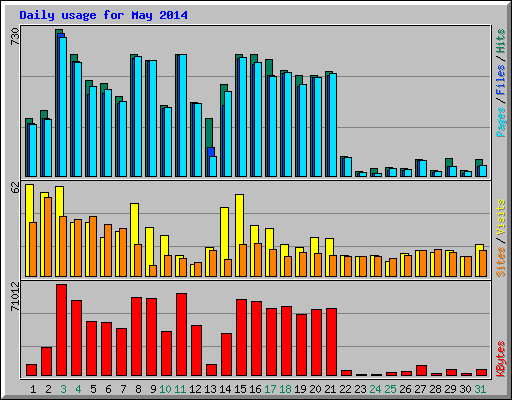Click the red KBytes bar for day 3

[62, 330]
